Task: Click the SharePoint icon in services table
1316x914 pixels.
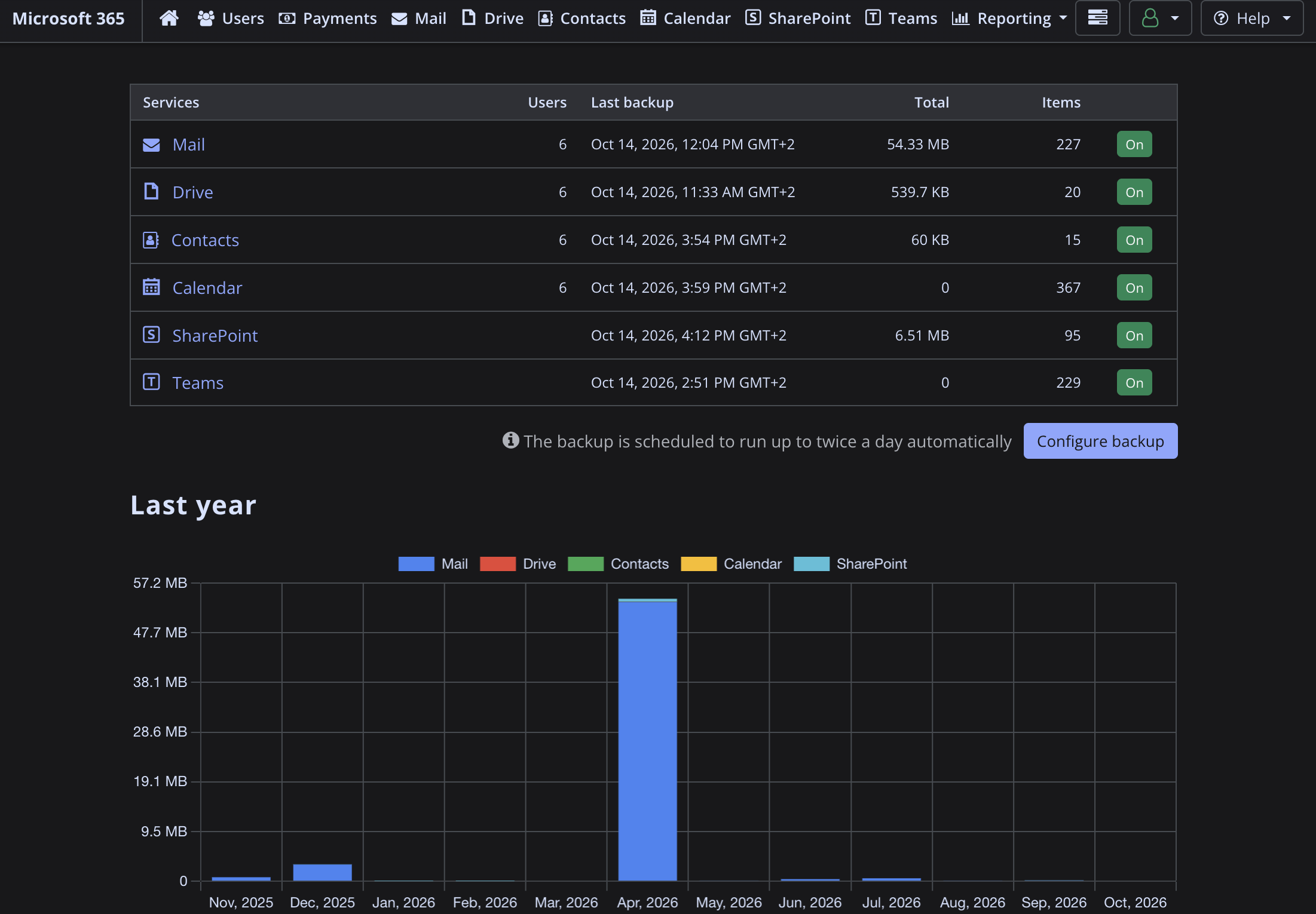Action: pyautogui.click(x=151, y=335)
